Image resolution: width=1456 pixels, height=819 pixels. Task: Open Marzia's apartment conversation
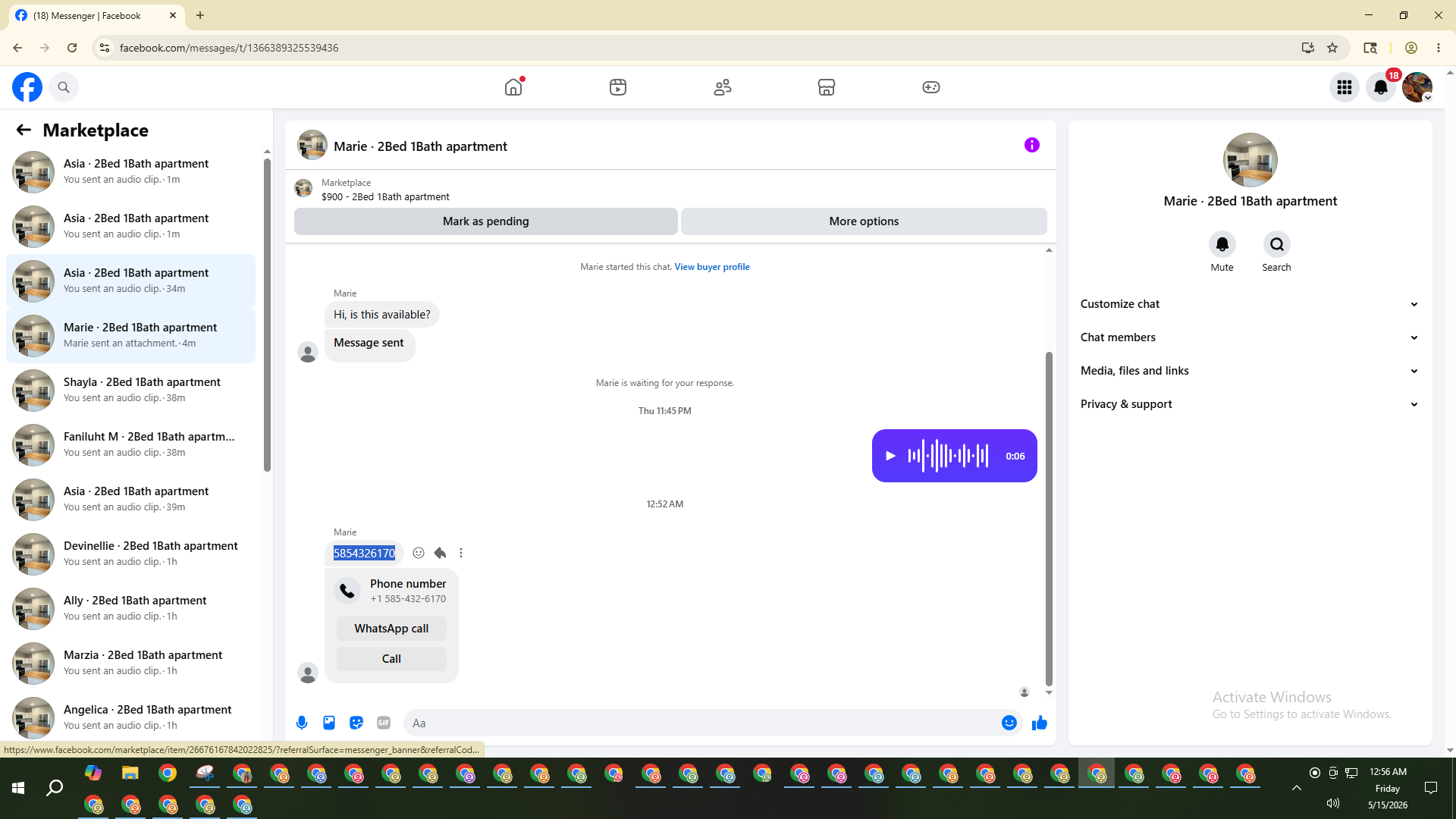click(x=130, y=663)
